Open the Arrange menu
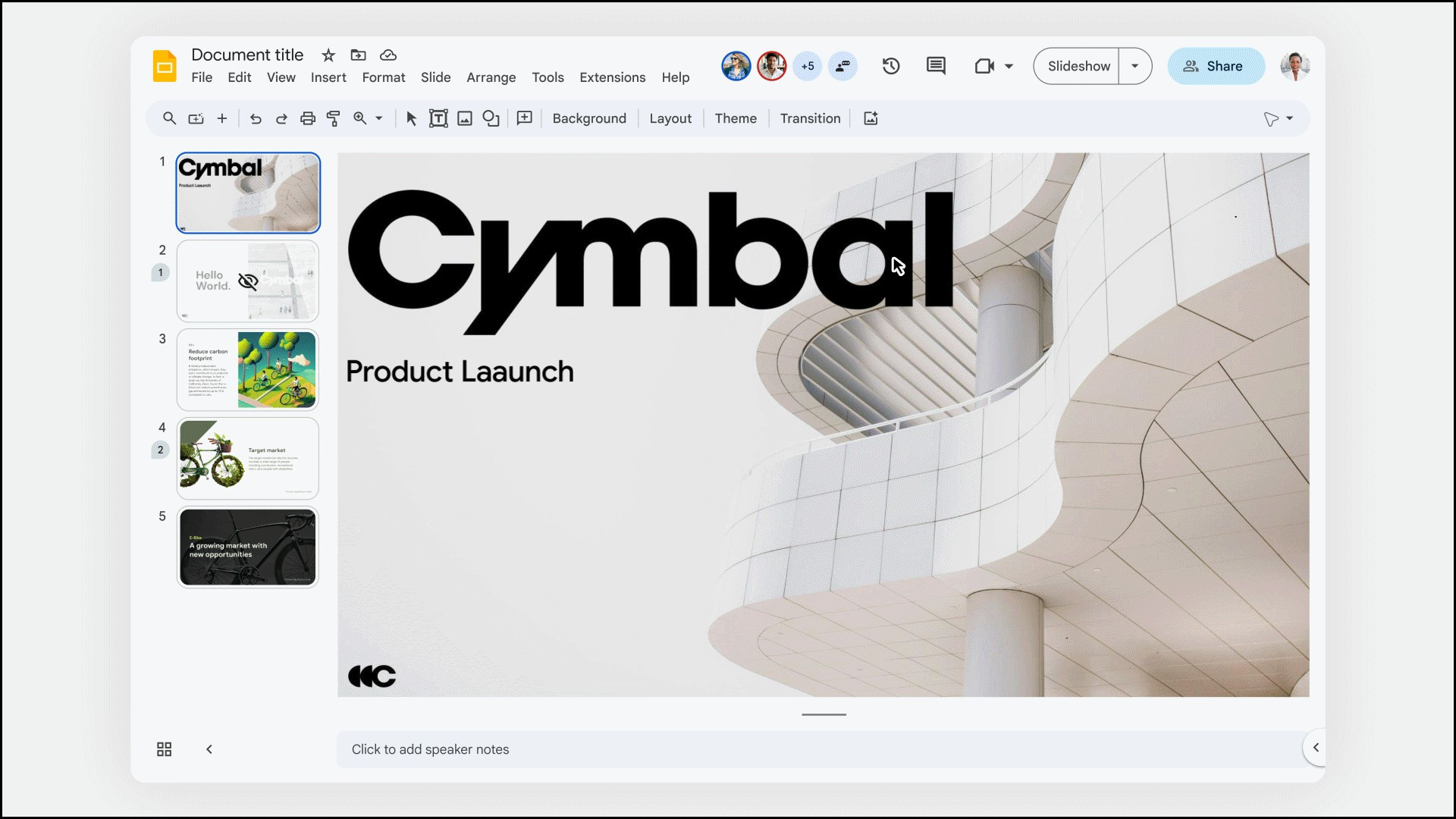Screen dimensions: 1456x819 point(491,77)
